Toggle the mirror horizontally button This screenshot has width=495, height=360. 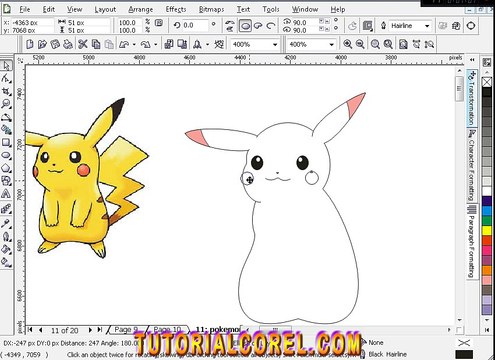click(x=230, y=23)
